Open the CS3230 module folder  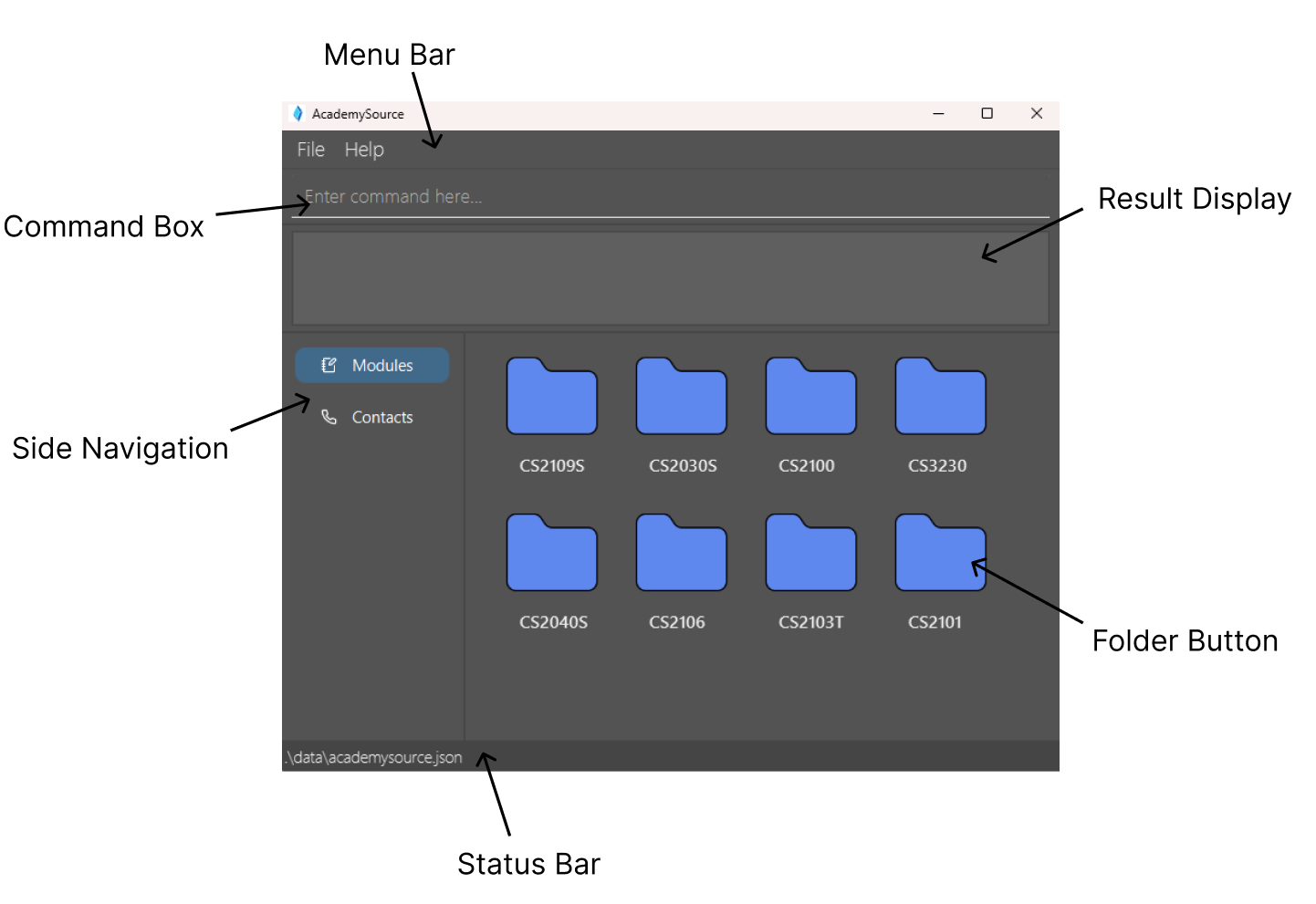(940, 397)
